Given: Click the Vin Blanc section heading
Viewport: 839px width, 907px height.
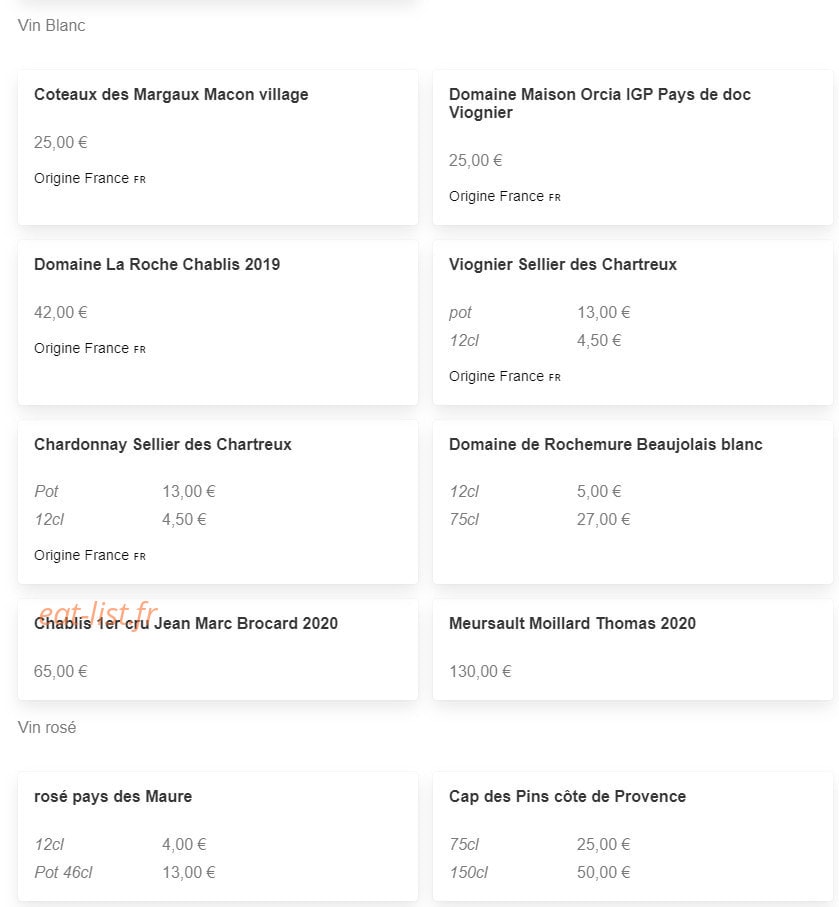Looking at the screenshot, I should coord(51,25).
